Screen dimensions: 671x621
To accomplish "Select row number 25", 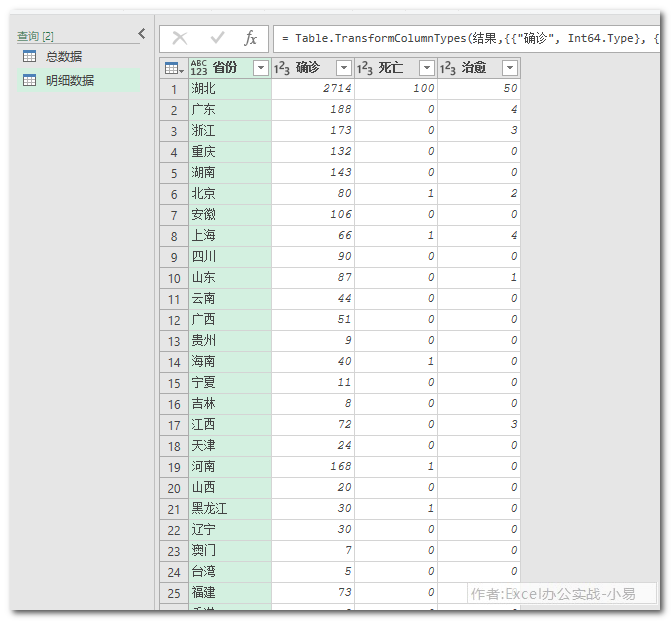I will [174, 592].
